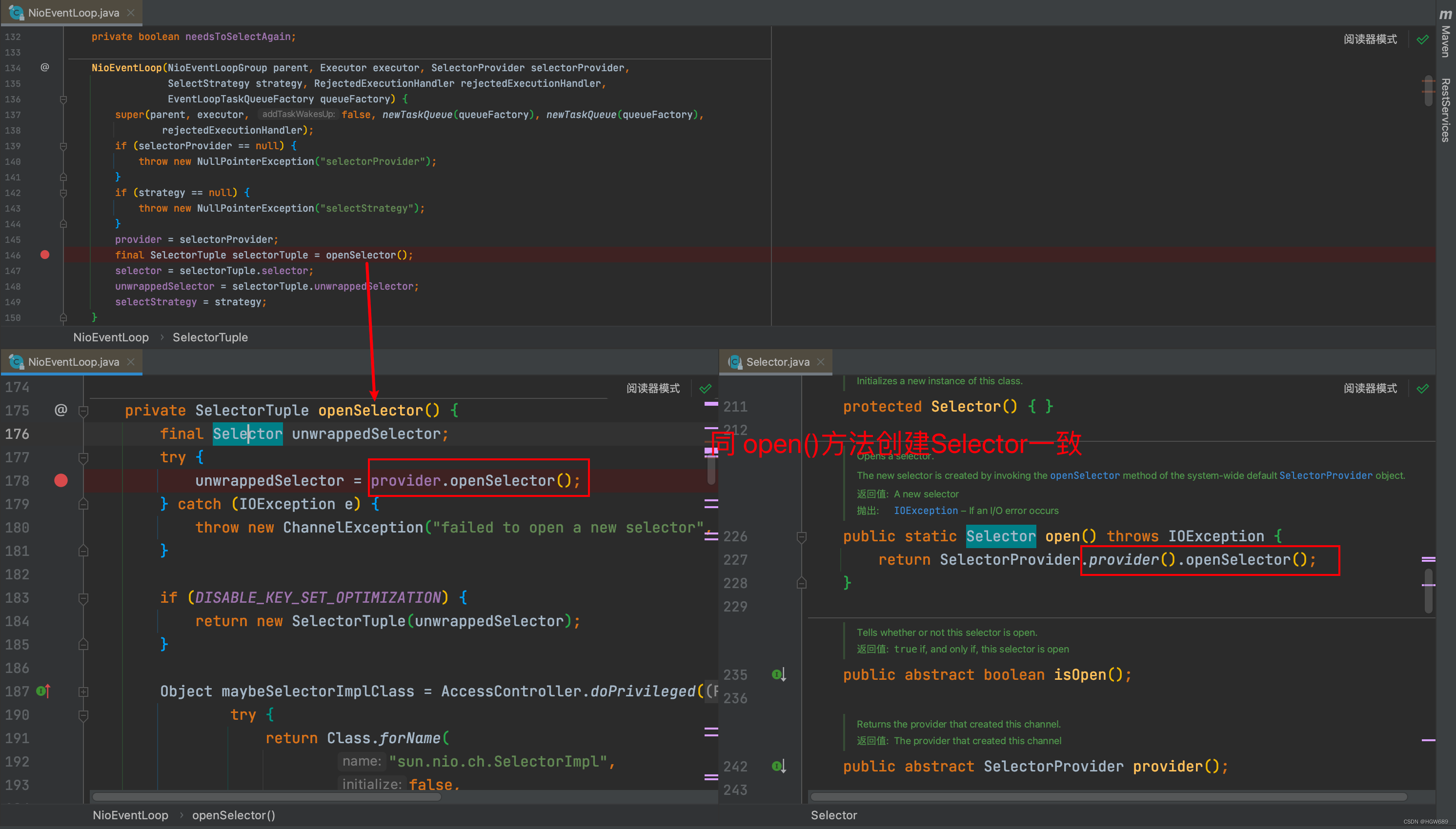
Task: Toggle reader mode in Selector.java editor
Action: pos(1370,388)
